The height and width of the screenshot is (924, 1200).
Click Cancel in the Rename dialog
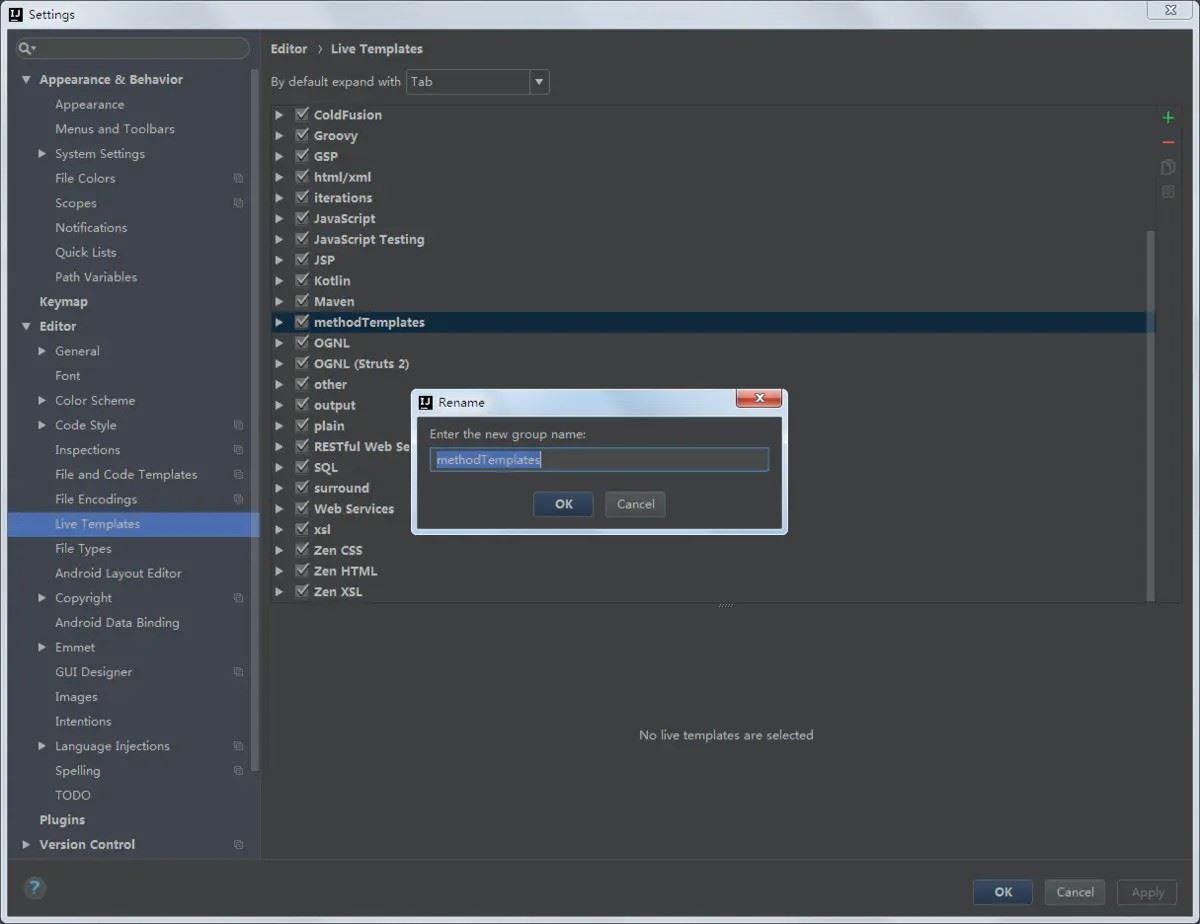635,504
